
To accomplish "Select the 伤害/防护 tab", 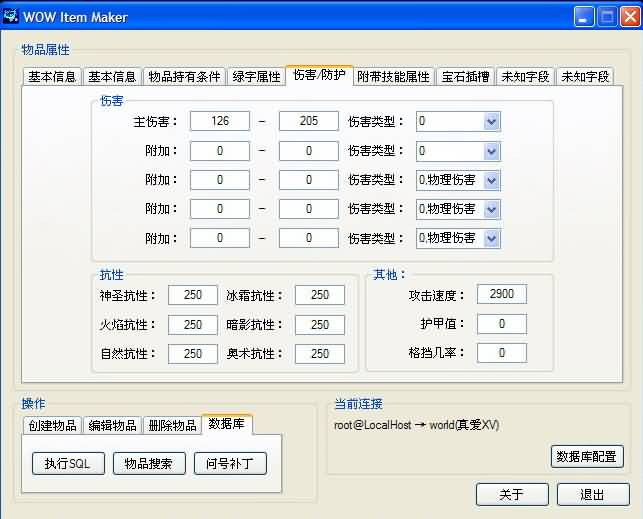I will (319, 75).
